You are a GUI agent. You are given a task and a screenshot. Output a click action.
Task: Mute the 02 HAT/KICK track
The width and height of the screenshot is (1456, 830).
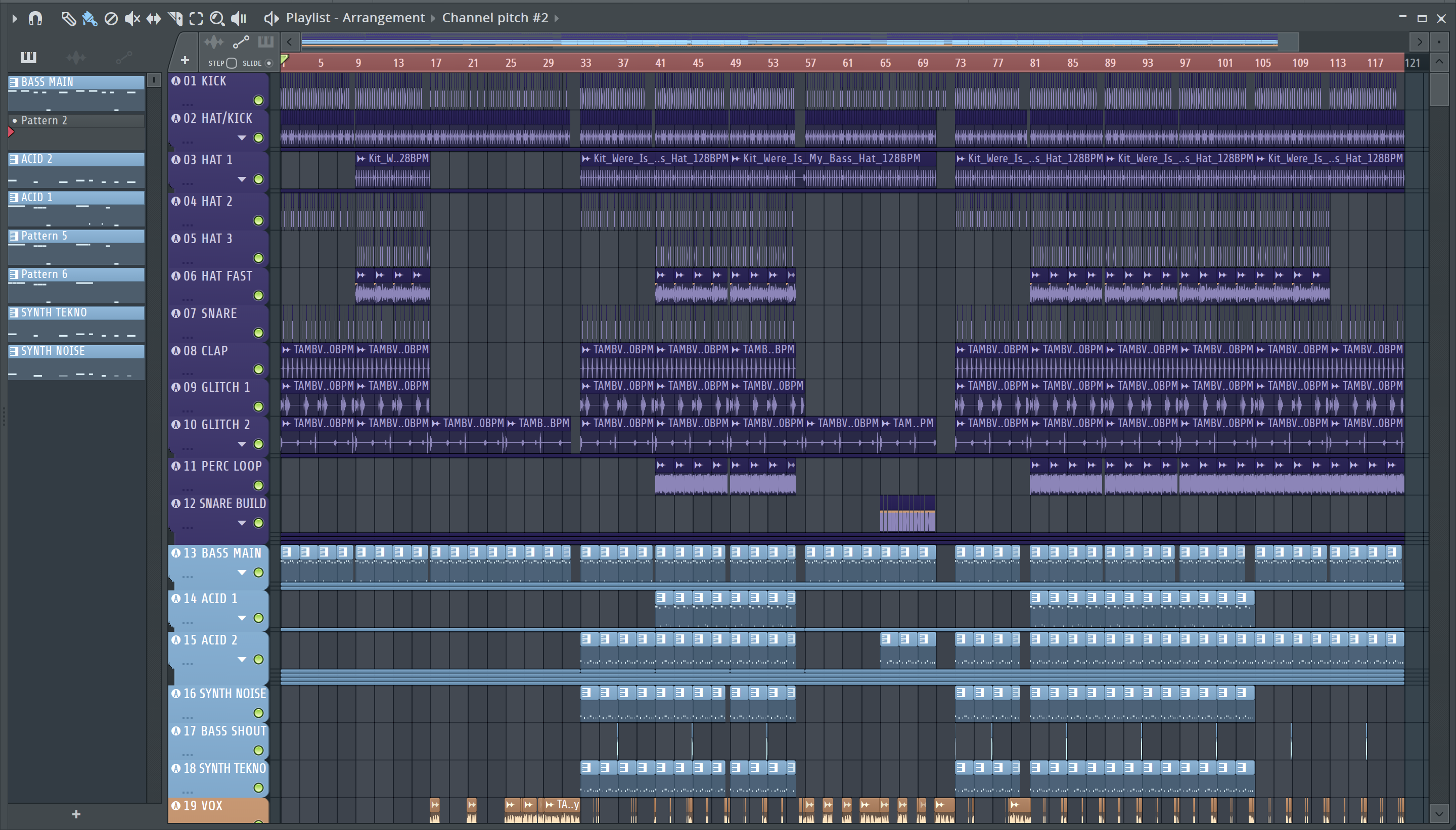click(258, 138)
